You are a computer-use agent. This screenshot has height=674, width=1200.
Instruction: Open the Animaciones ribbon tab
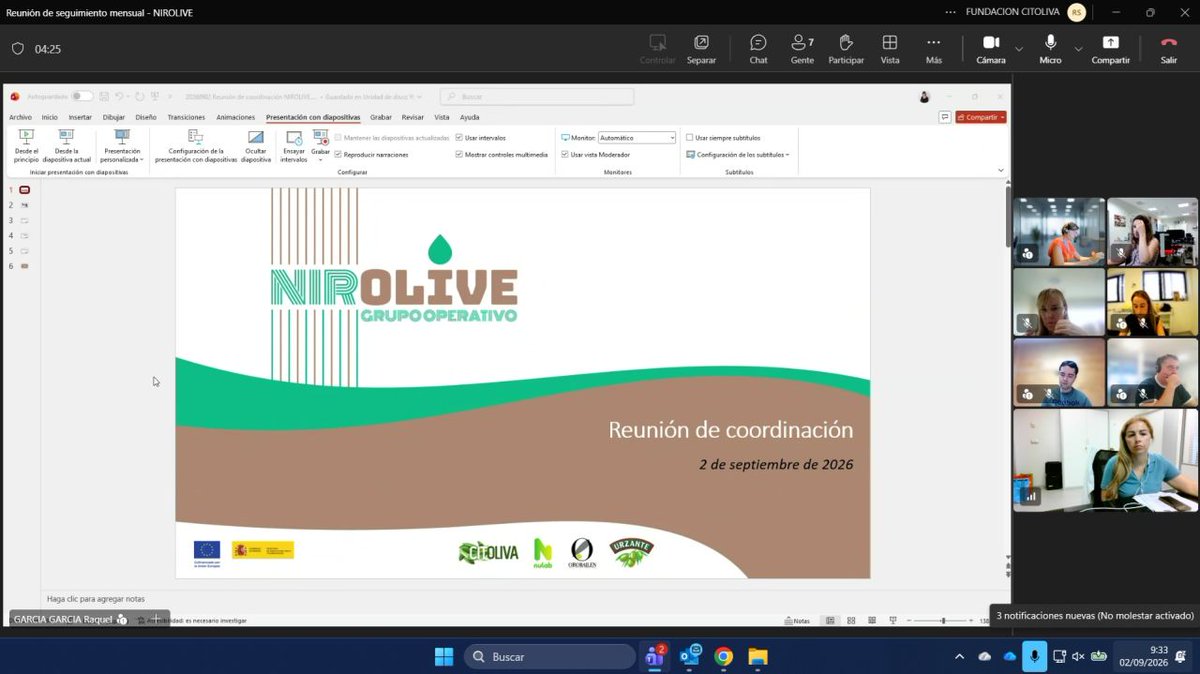[236, 117]
